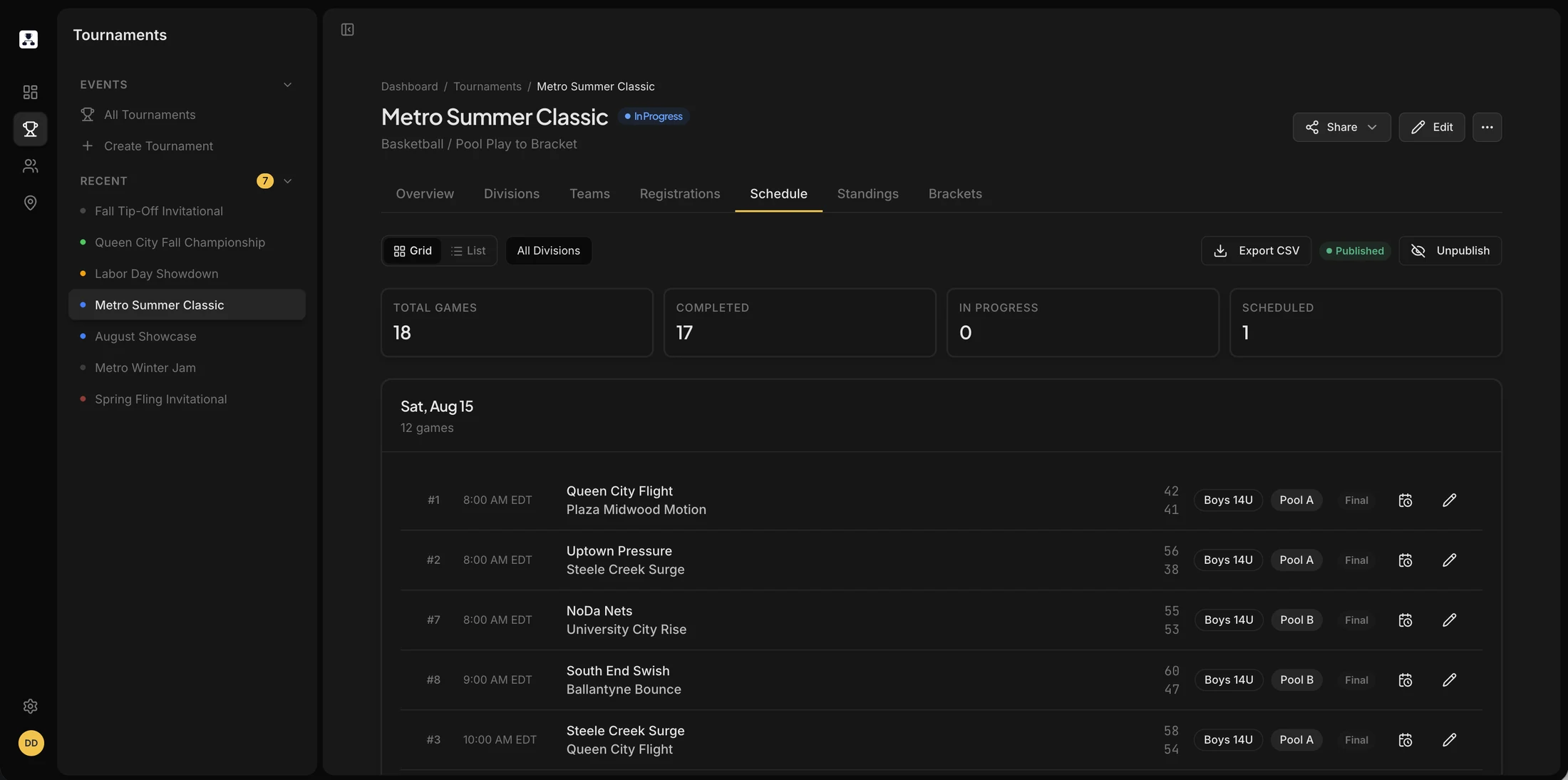The width and height of the screenshot is (1568, 780).
Task: Open the Registrations tab
Action: [680, 194]
